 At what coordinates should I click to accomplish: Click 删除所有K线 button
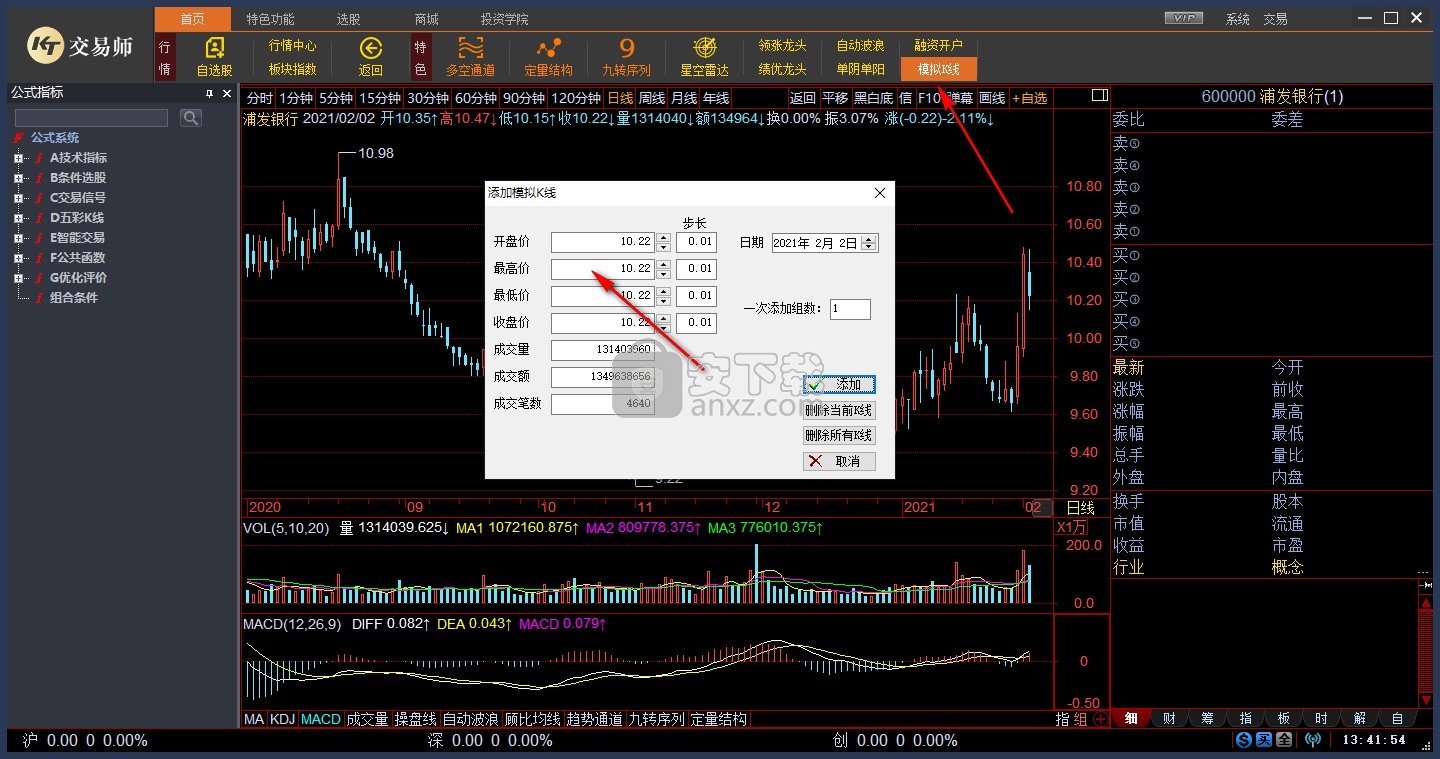tap(839, 435)
